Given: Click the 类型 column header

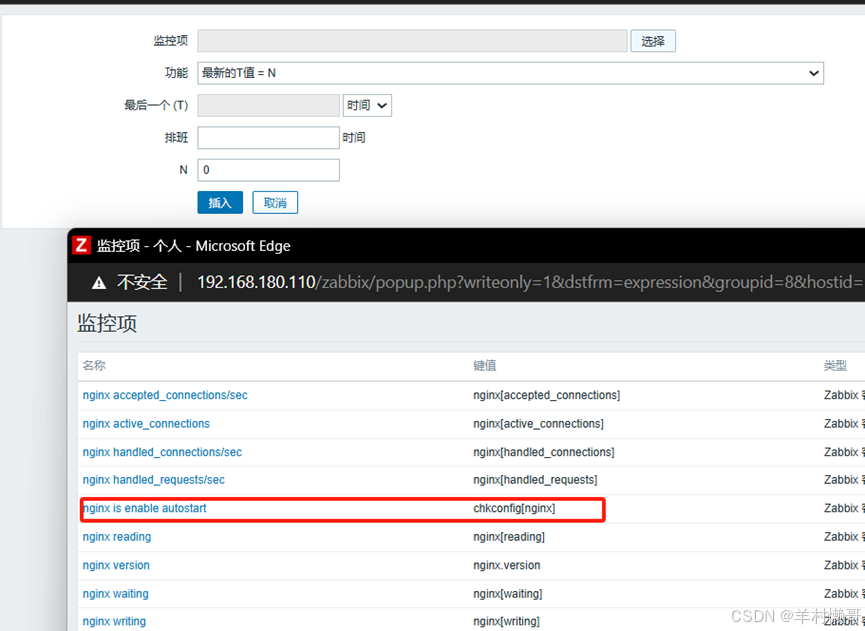Looking at the screenshot, I should pyautogui.click(x=835, y=366).
